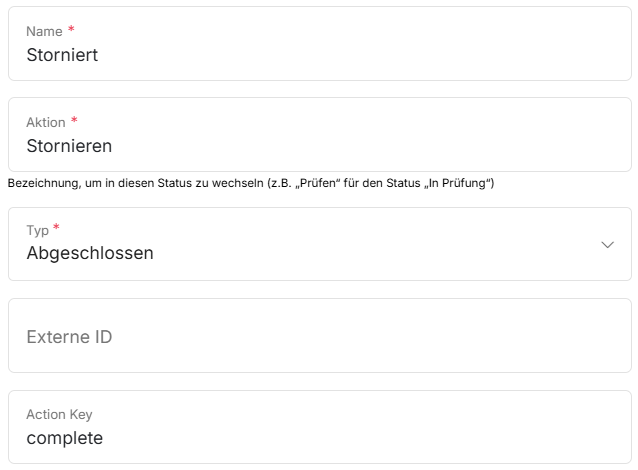Click the "Storniert" text in Name field
Screen dimensions: 638x470
pyautogui.click(x=62, y=55)
